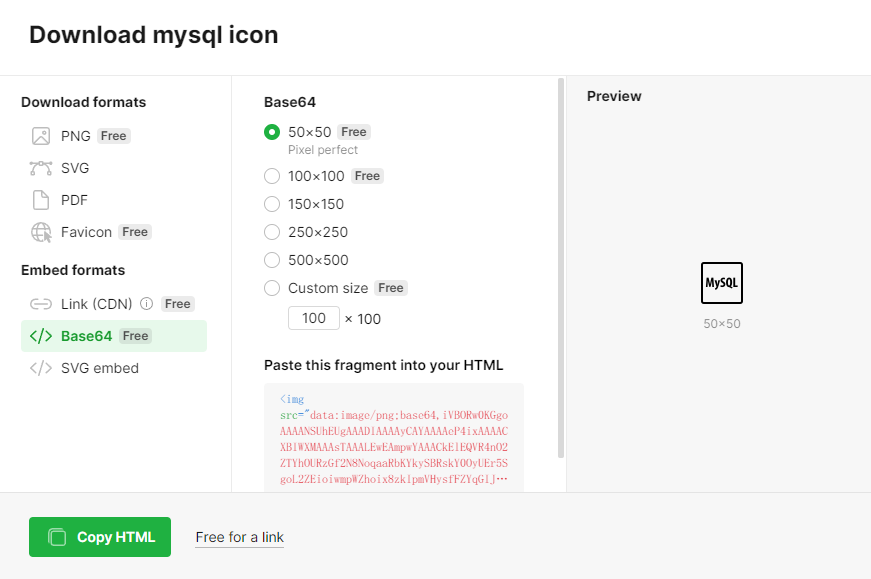Viewport: 871px width, 579px height.
Task: Choose the 250×250 size option
Action: (271, 232)
